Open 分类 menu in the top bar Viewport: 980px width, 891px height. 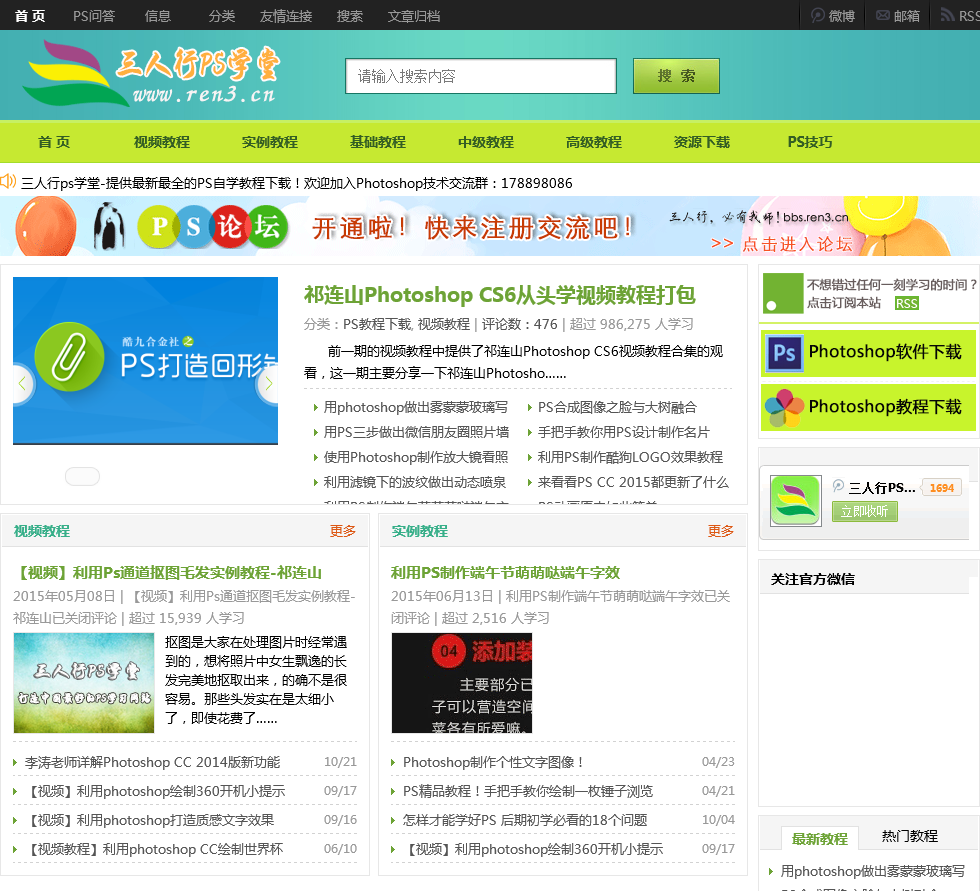(222, 16)
